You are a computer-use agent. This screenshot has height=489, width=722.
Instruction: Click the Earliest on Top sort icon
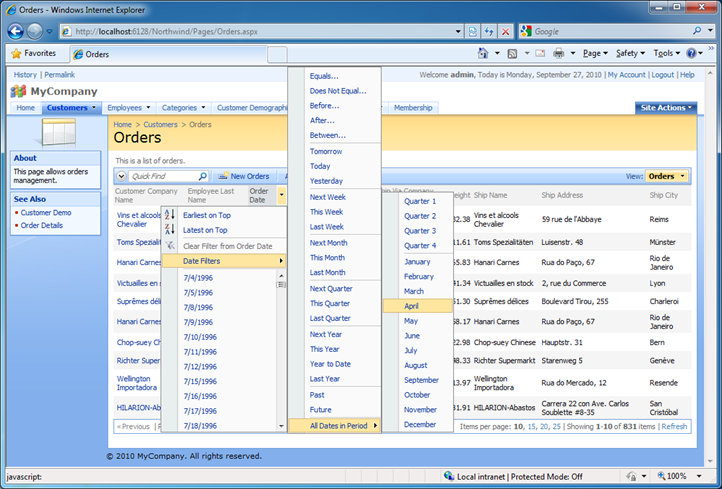tap(170, 215)
